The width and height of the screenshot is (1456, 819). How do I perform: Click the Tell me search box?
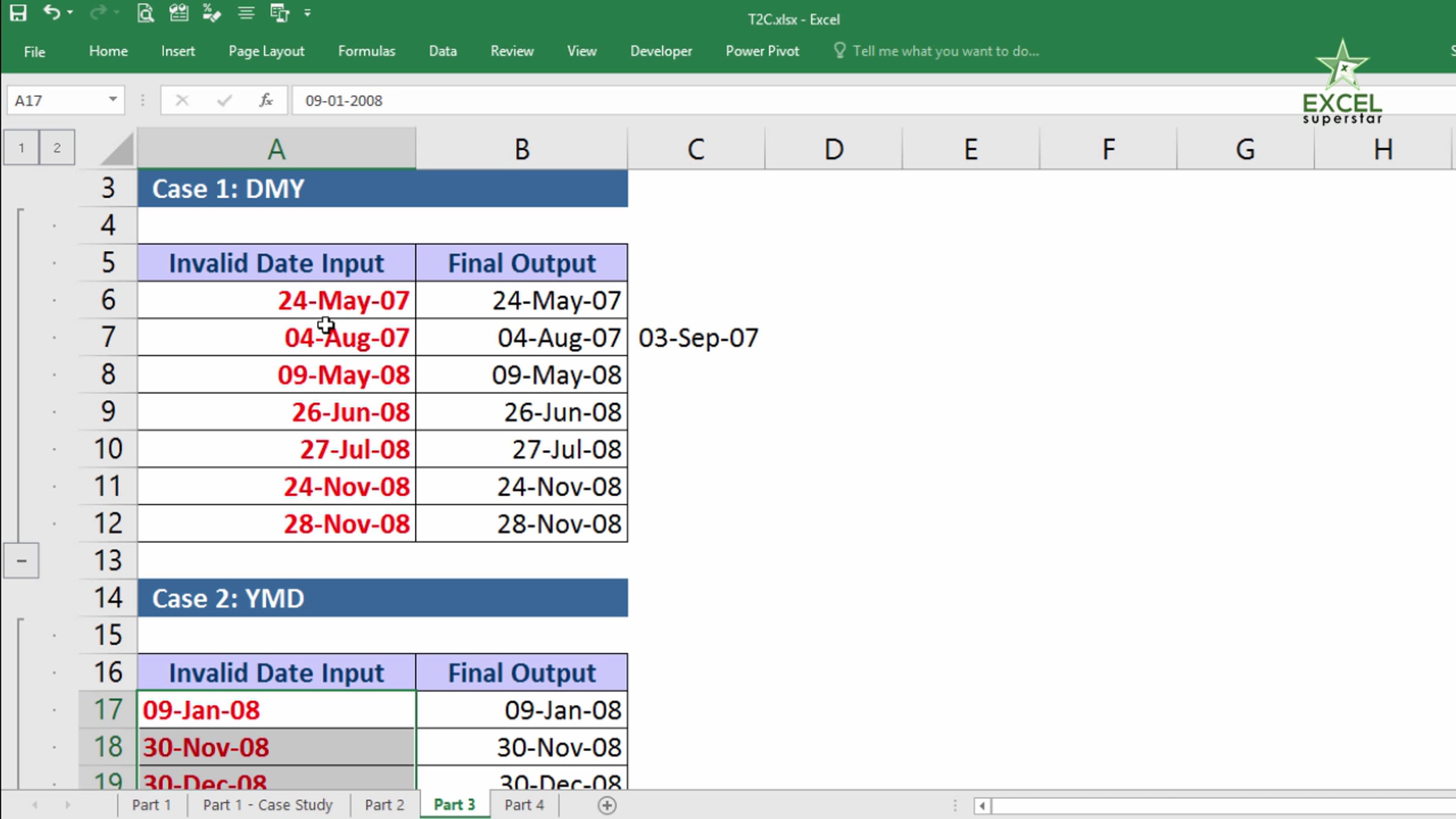[x=945, y=51]
